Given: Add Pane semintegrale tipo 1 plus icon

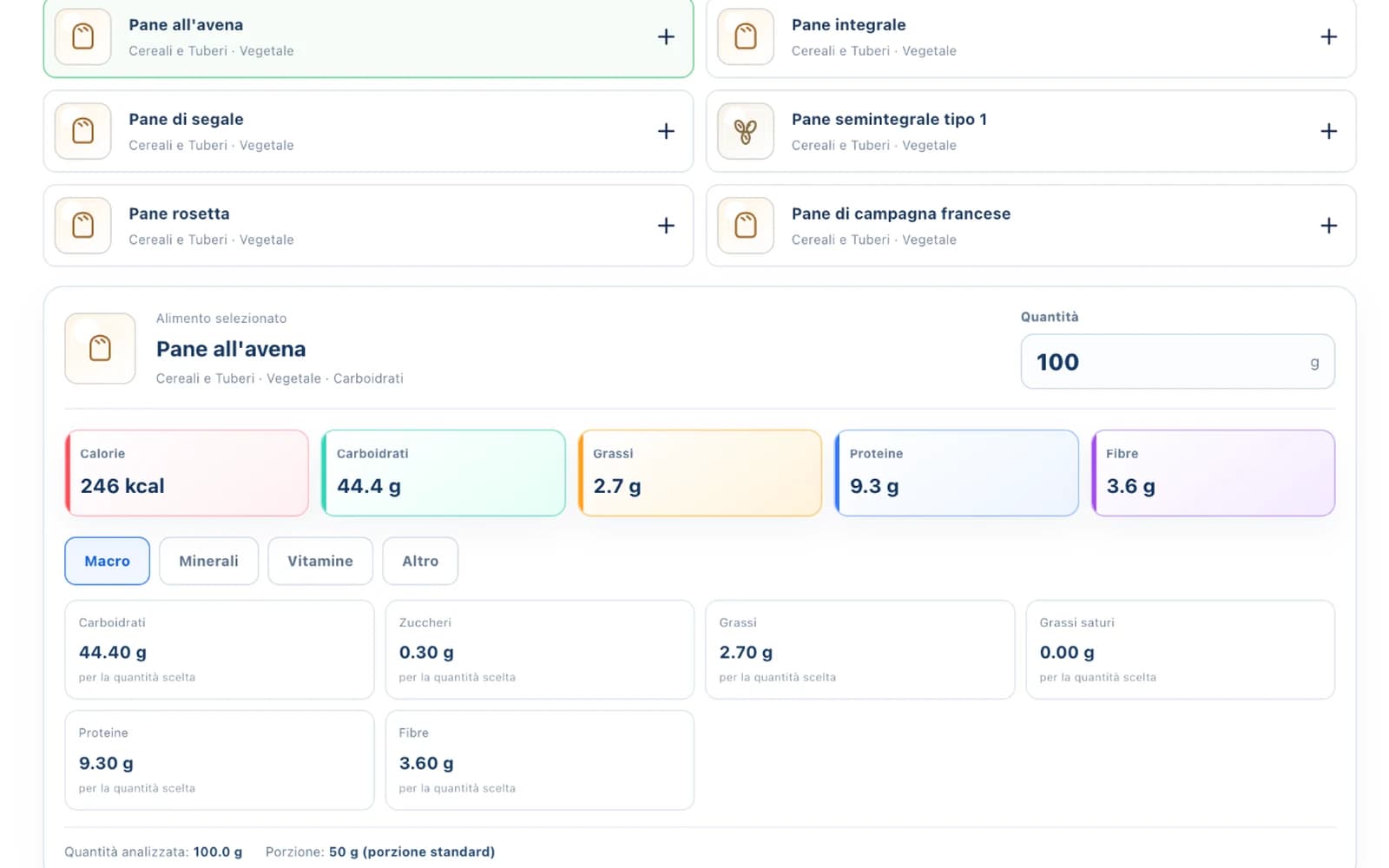Looking at the screenshot, I should [1328, 131].
